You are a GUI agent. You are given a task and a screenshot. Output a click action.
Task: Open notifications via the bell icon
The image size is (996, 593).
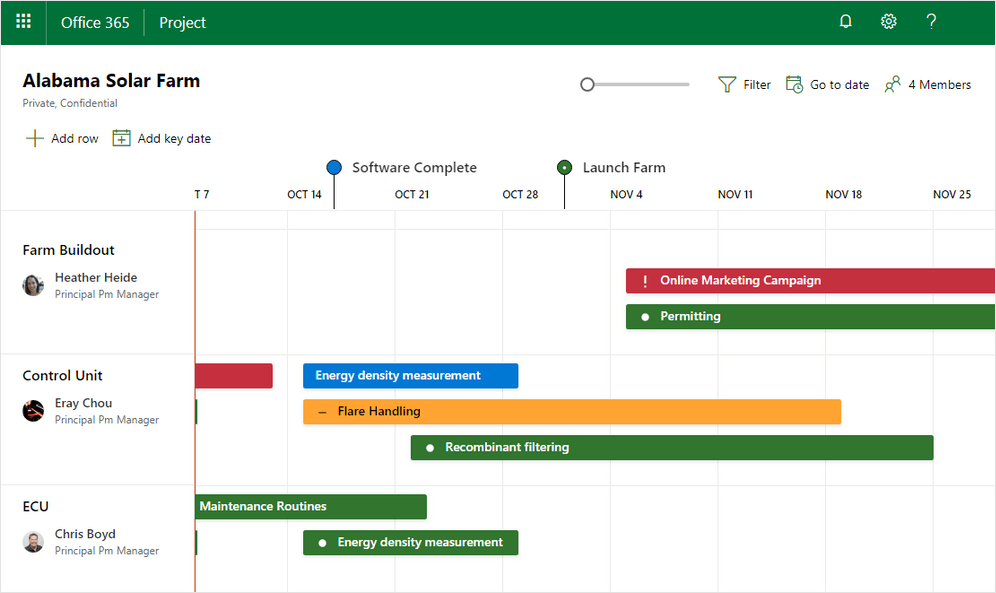click(845, 21)
